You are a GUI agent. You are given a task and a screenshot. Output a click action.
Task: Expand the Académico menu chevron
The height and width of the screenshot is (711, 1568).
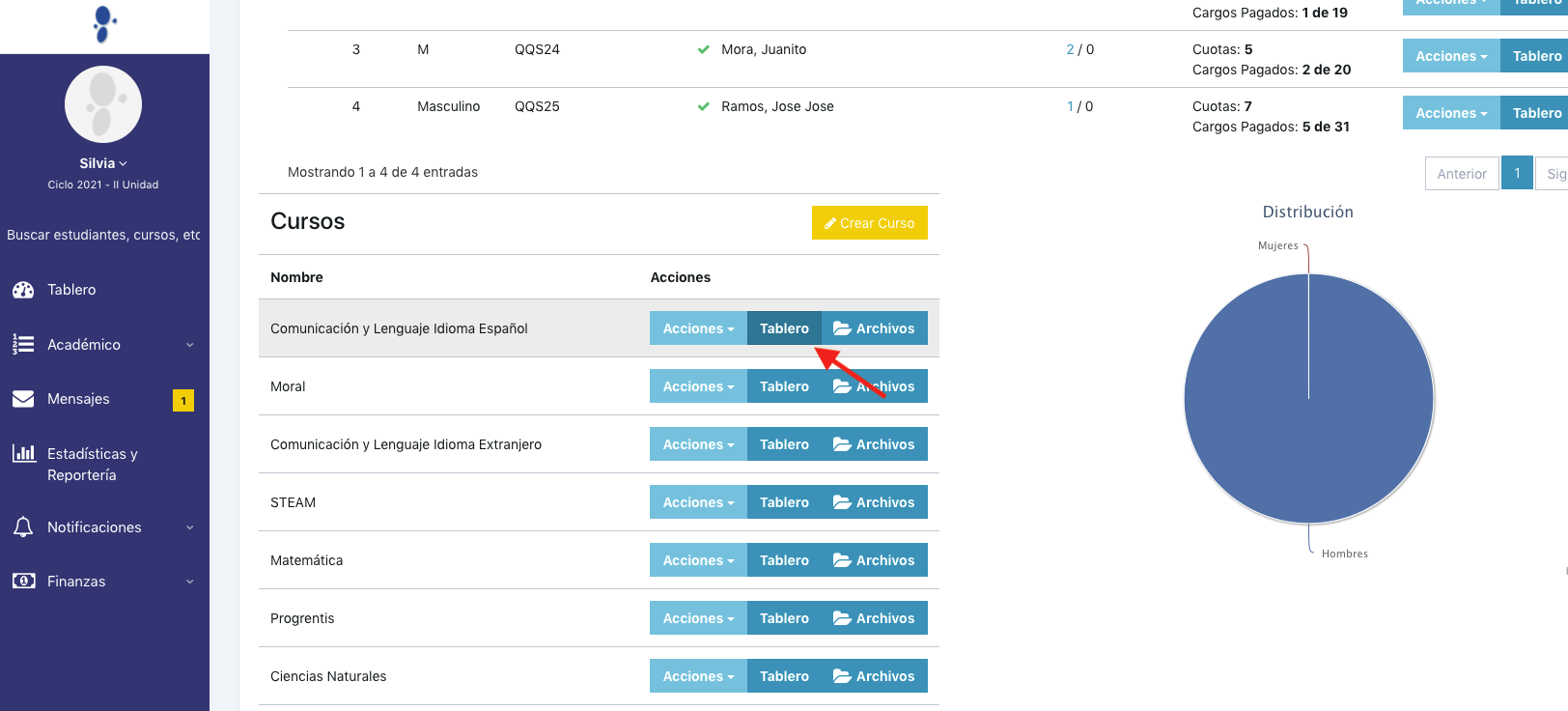[190, 345]
